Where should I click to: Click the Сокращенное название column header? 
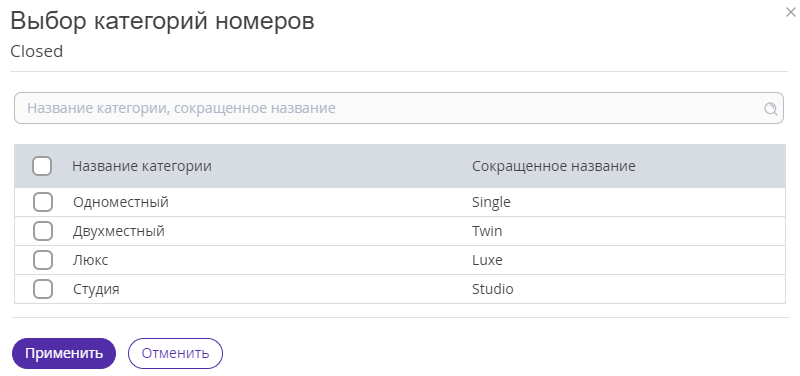click(x=554, y=166)
